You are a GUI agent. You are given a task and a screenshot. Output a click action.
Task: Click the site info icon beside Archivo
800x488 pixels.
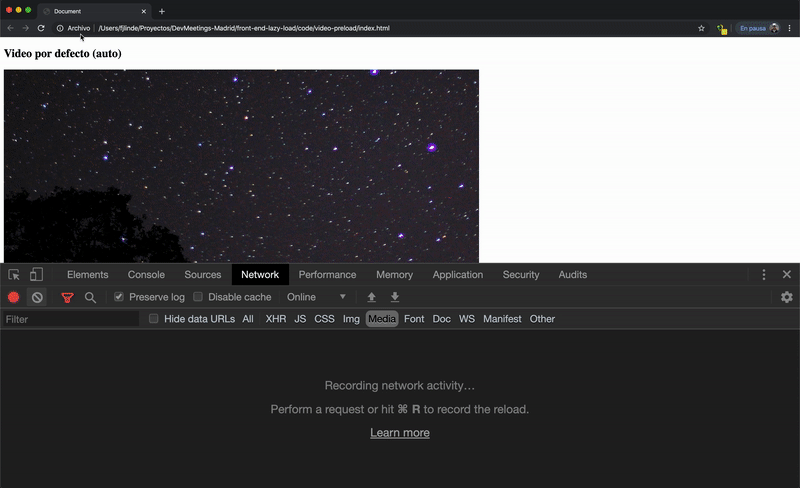60,28
